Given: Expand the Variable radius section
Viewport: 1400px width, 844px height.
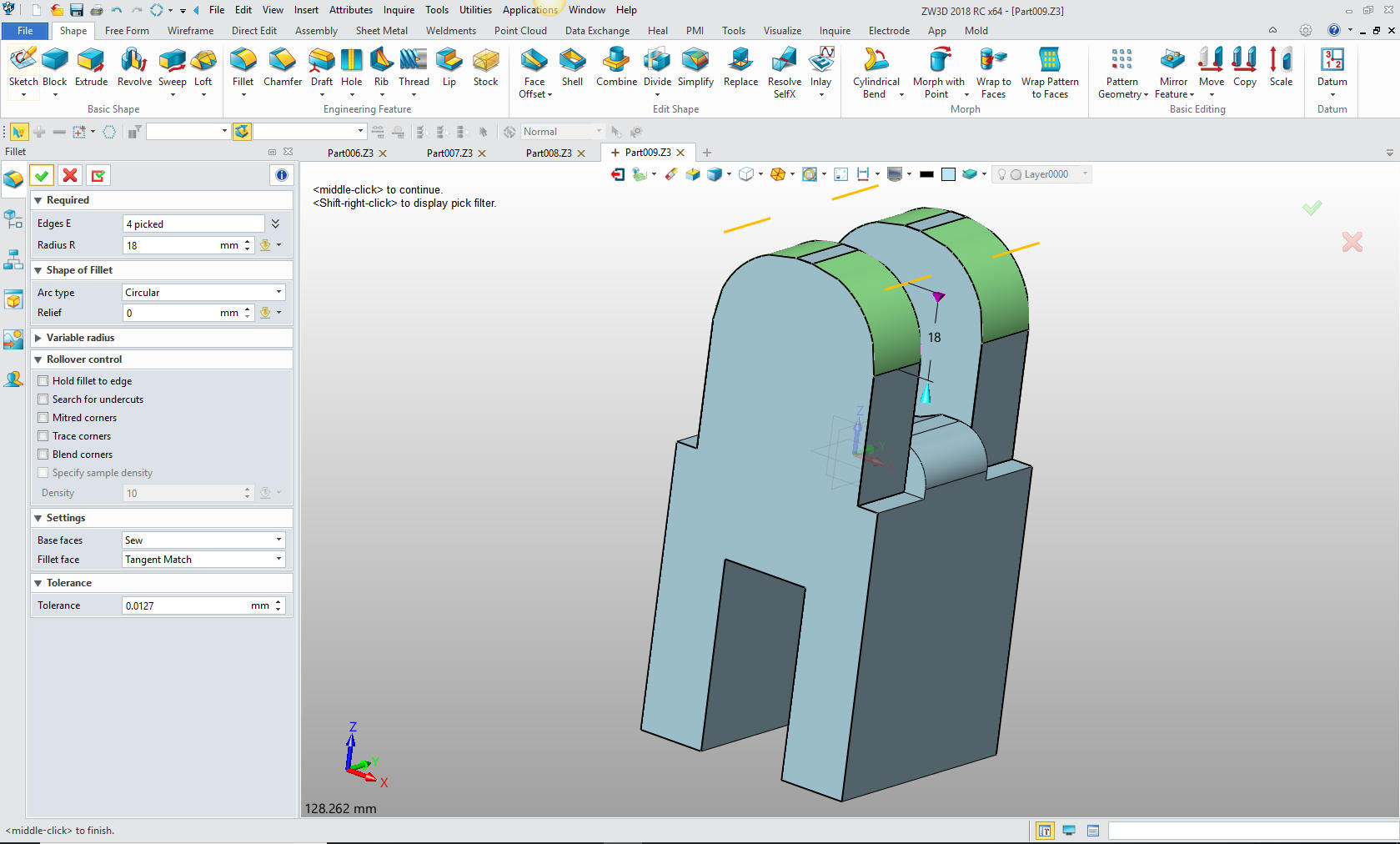Looking at the screenshot, I should (80, 338).
